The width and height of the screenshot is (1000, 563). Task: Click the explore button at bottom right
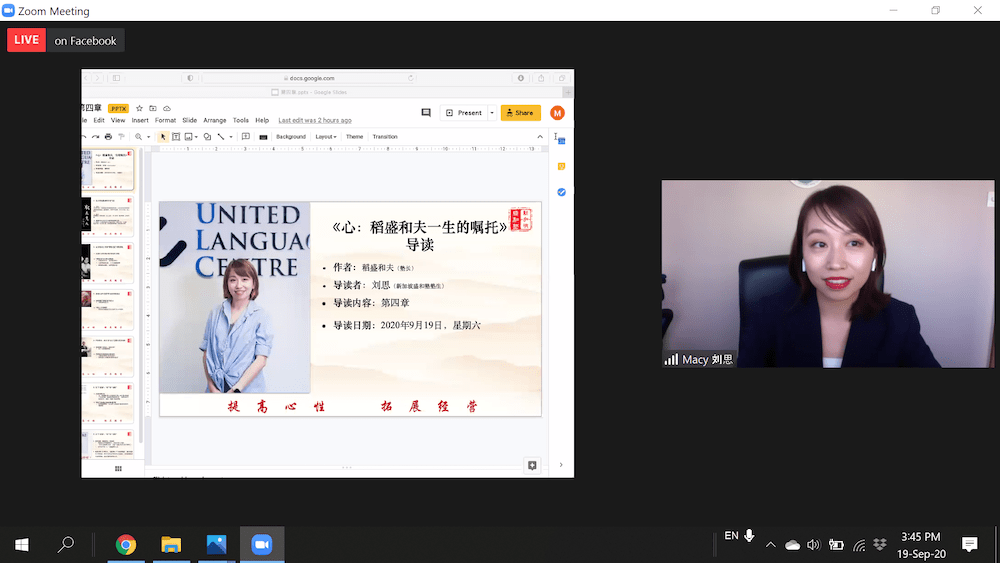point(532,465)
